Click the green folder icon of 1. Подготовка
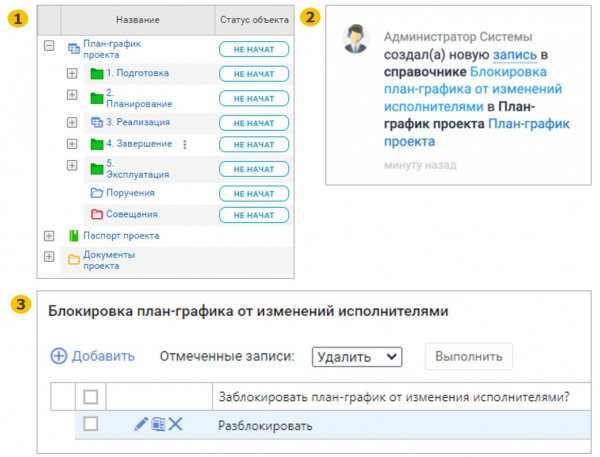Screen dimensions: 600x457 [97, 74]
